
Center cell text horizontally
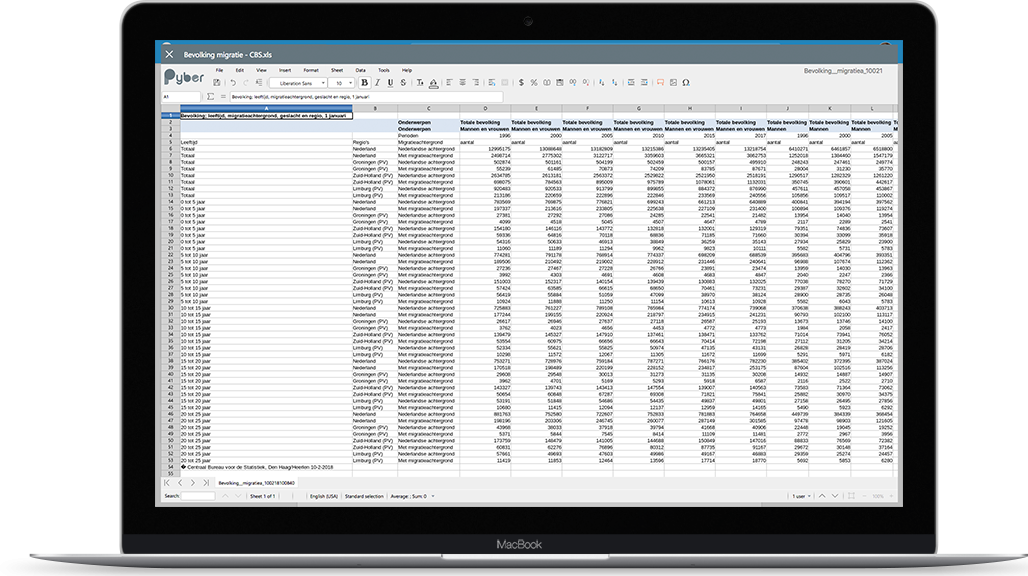point(463,83)
